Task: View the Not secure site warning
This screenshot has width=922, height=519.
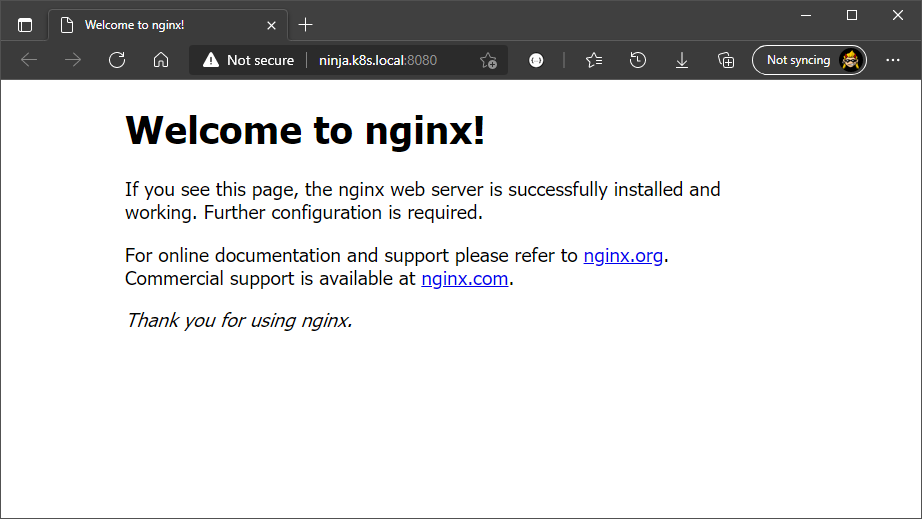Action: (x=248, y=60)
